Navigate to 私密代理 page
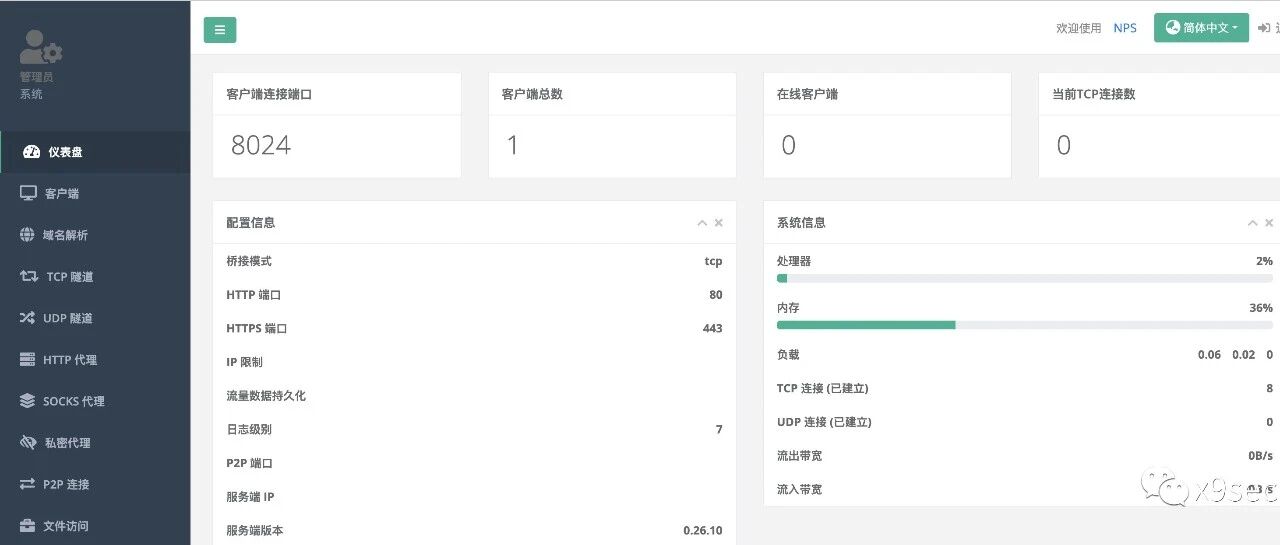 coord(95,442)
